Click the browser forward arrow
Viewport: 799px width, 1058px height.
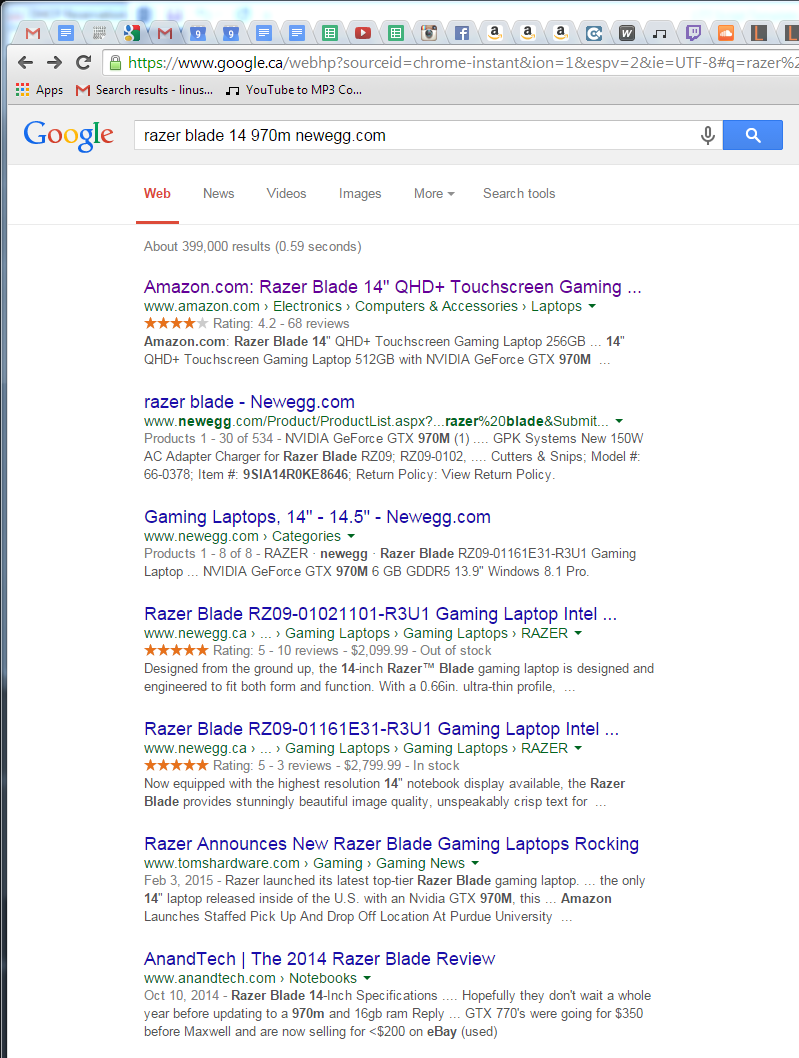pos(55,63)
